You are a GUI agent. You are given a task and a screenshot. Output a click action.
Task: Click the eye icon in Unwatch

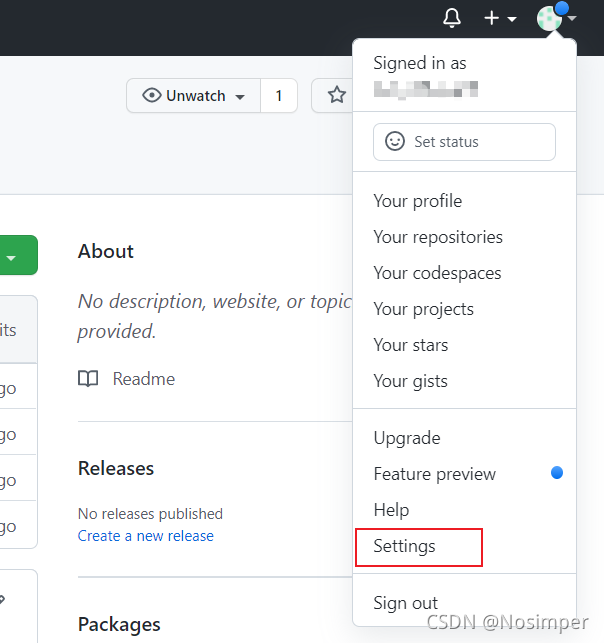pyautogui.click(x=152, y=95)
